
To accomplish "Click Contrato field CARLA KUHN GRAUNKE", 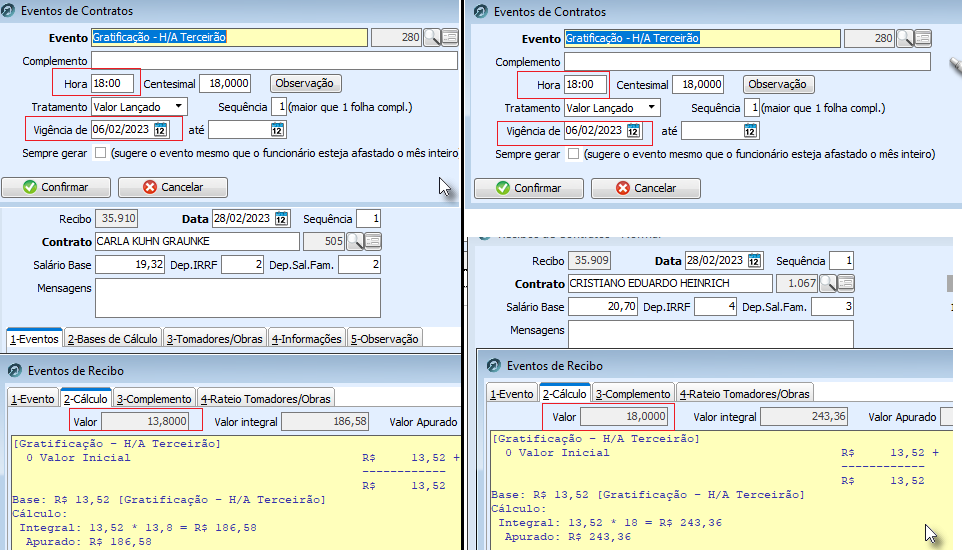I will [x=197, y=241].
